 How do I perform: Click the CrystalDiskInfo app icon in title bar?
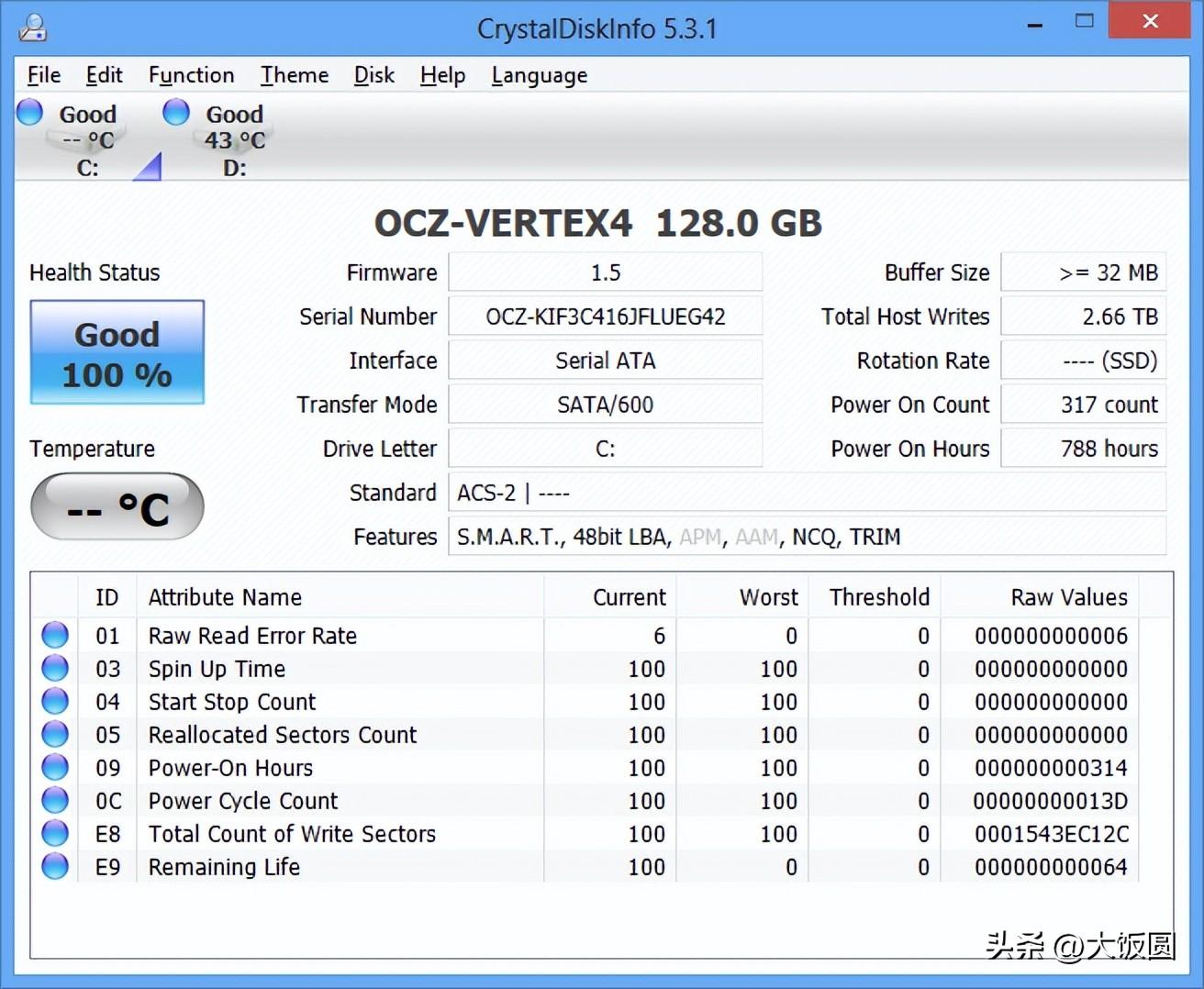pos(33,28)
